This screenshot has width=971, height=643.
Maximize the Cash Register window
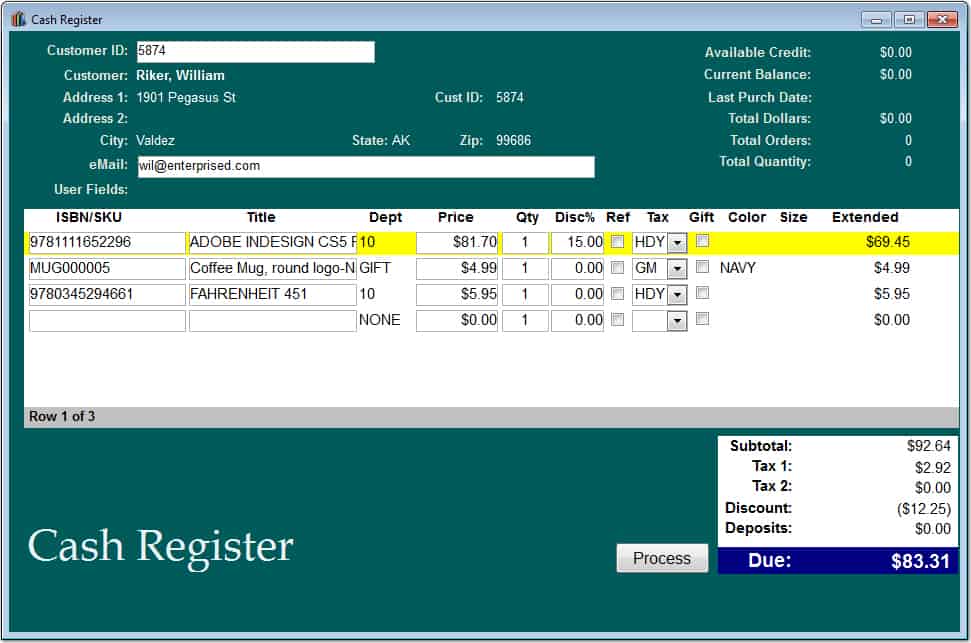click(908, 20)
